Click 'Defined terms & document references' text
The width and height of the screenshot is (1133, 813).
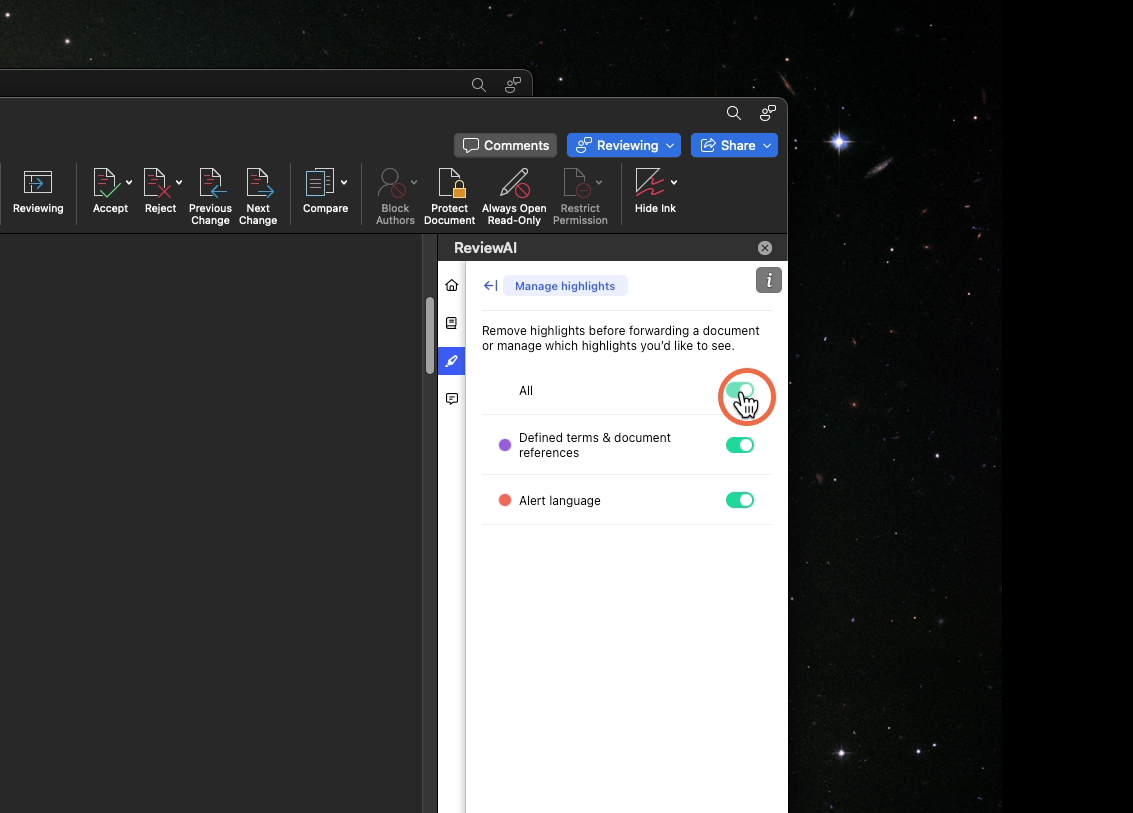click(x=595, y=445)
